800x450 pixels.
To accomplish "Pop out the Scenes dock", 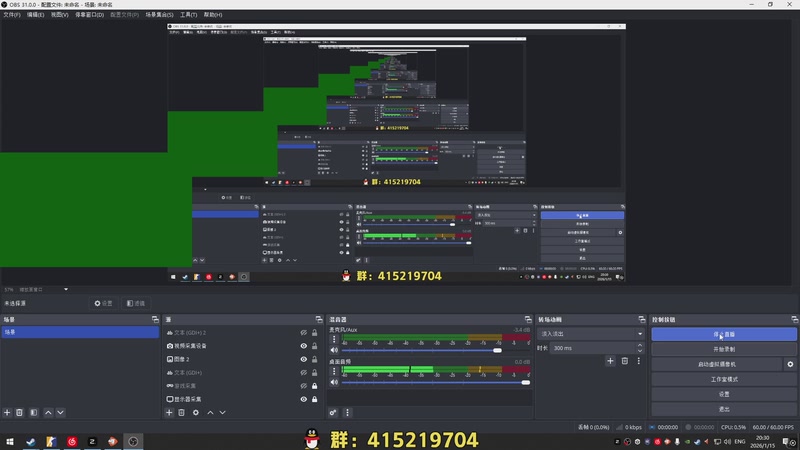I will [155, 319].
